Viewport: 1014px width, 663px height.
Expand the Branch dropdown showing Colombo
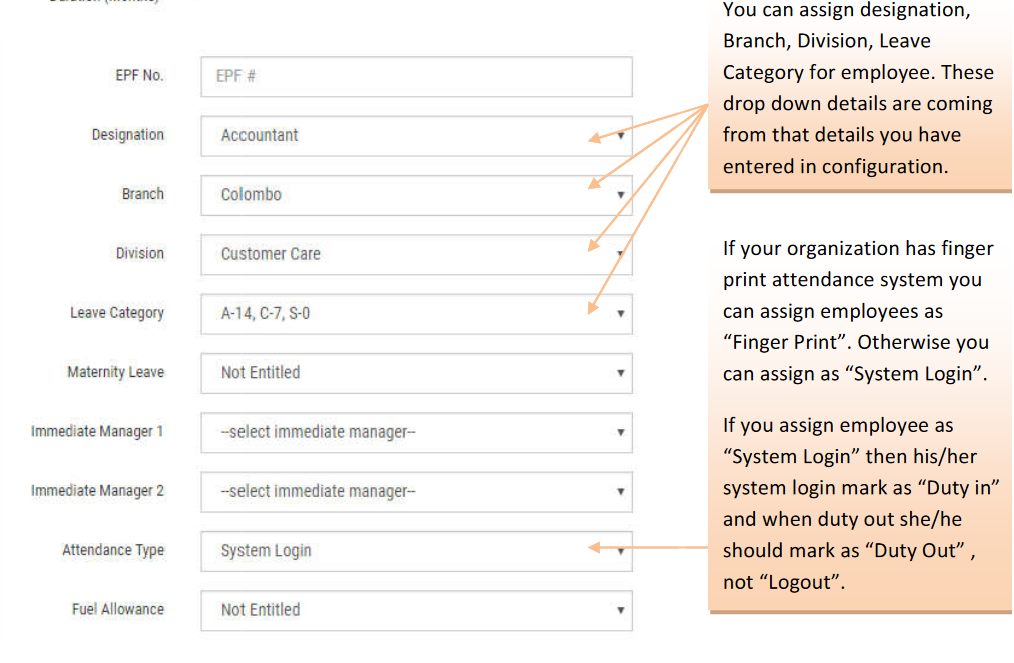[x=416, y=195]
